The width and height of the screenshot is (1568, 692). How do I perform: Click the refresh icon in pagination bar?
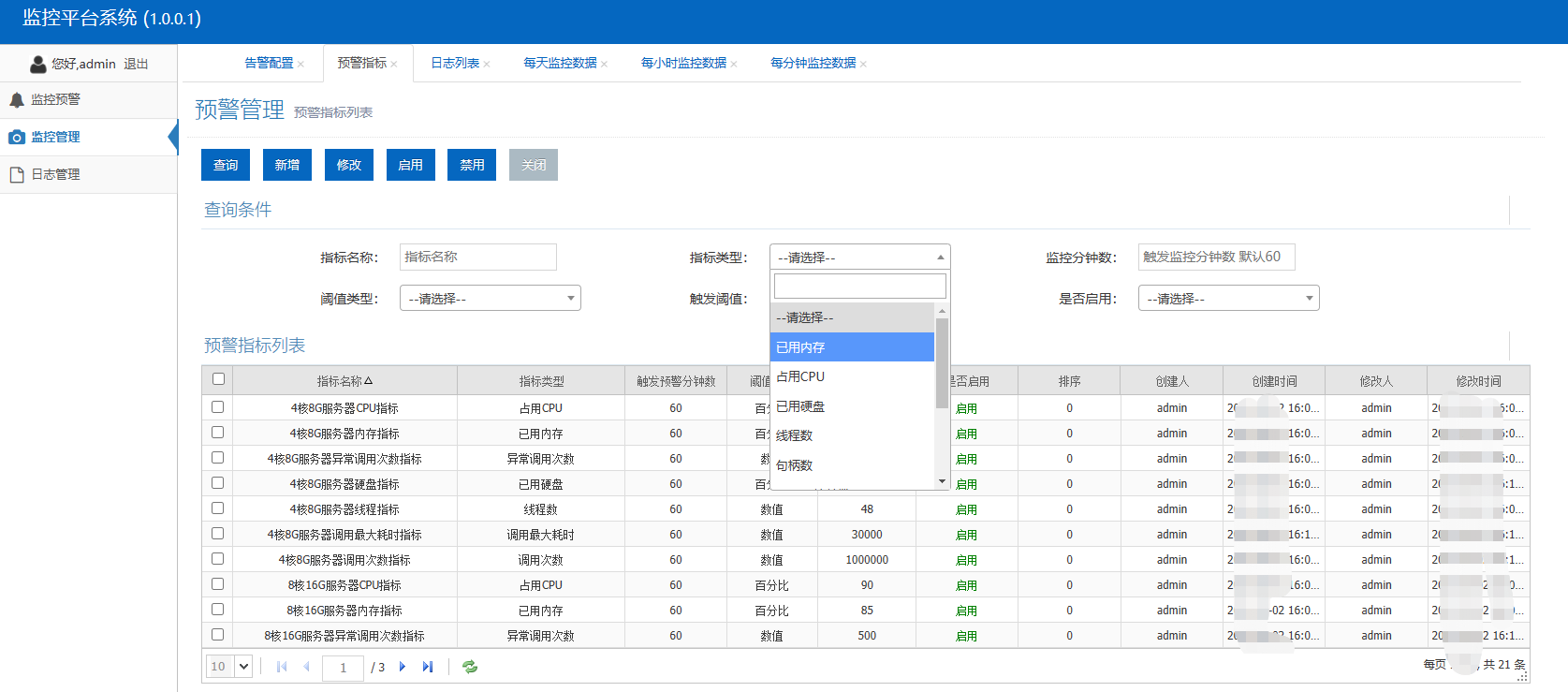(470, 667)
